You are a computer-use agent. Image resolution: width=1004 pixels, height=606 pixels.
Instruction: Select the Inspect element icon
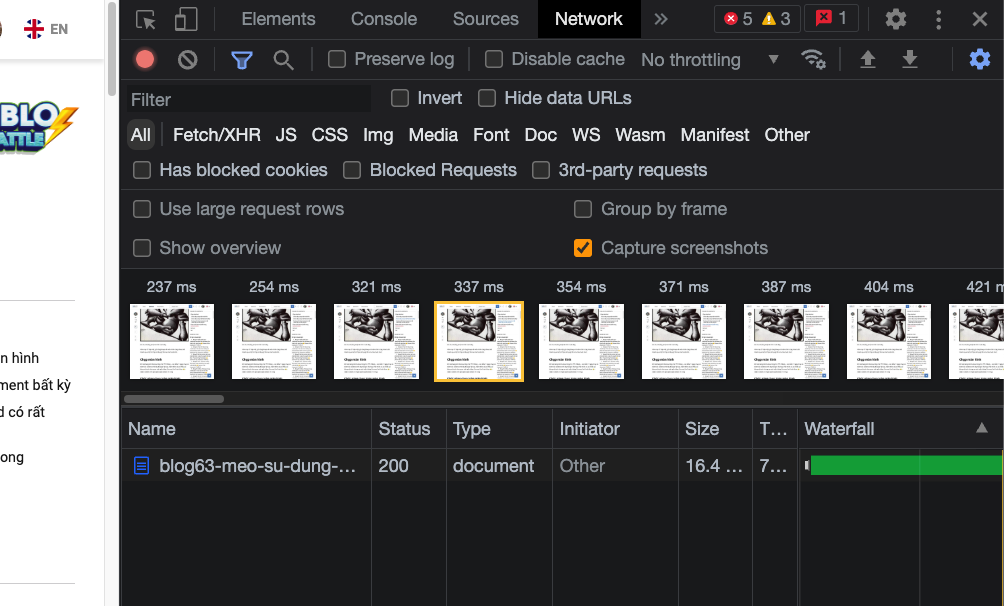pos(145,19)
